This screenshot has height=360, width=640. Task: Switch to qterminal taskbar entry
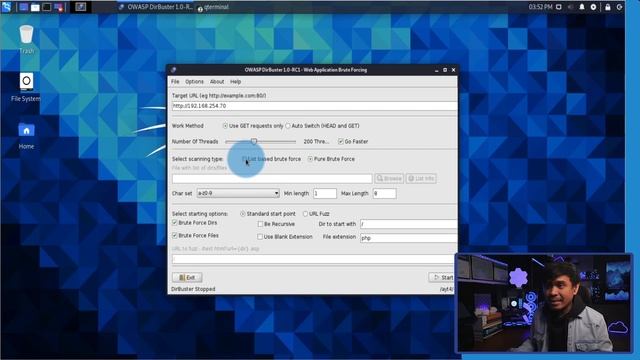click(x=213, y=7)
